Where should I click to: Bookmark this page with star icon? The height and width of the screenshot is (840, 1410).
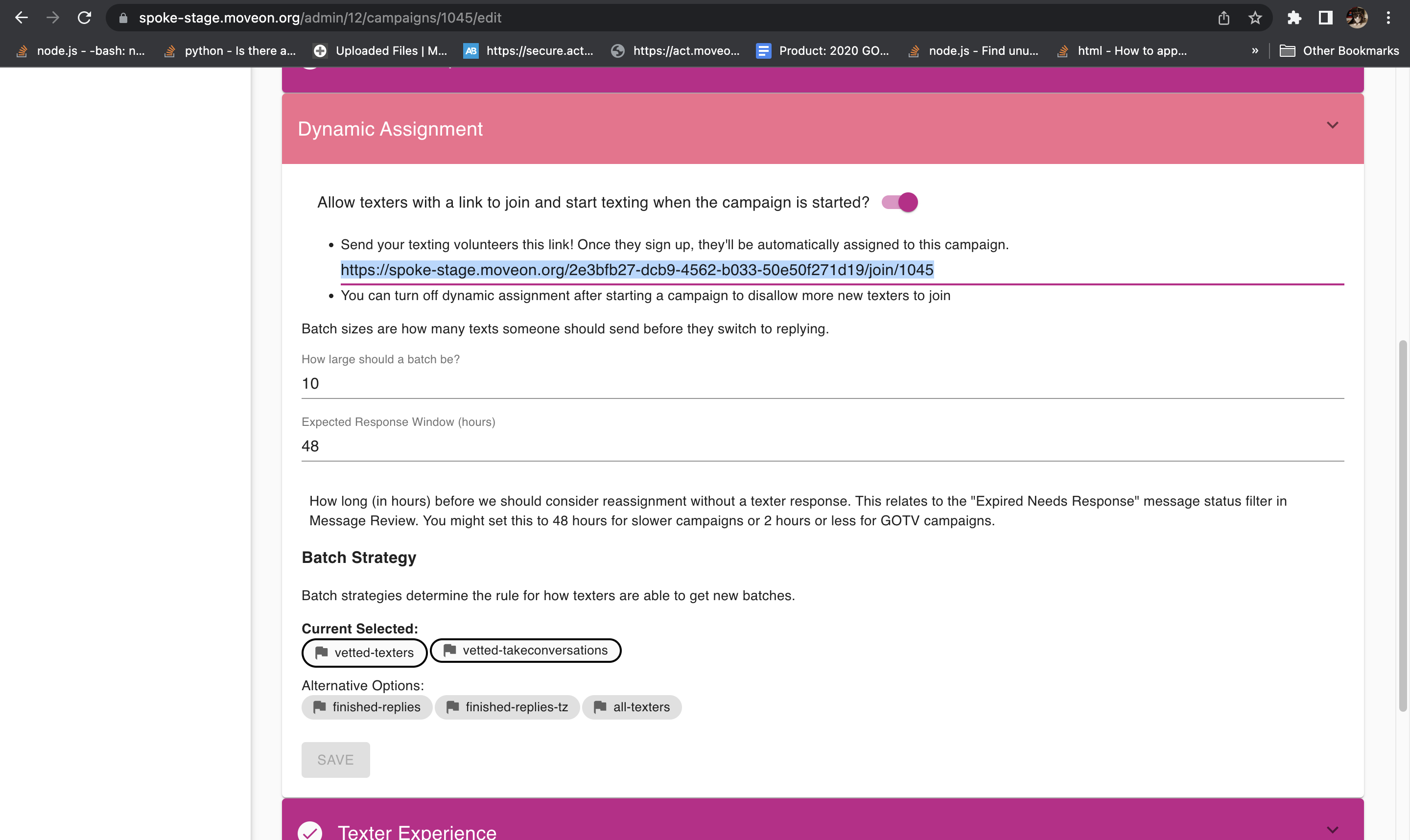[1255, 18]
